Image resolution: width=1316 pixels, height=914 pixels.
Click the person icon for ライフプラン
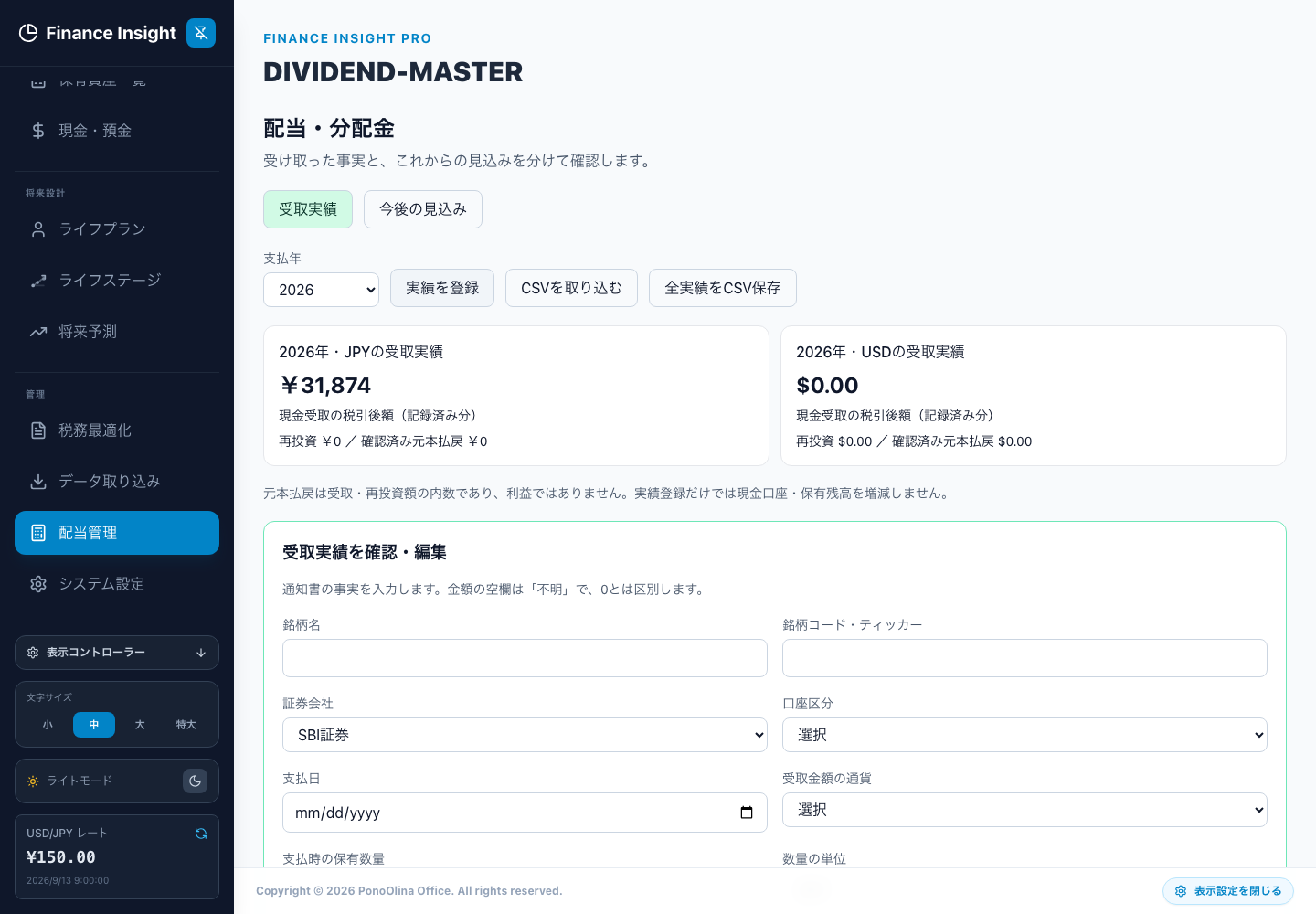coord(38,229)
